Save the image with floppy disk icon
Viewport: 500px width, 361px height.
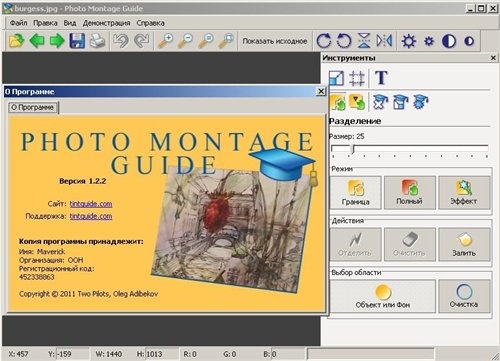(77, 41)
